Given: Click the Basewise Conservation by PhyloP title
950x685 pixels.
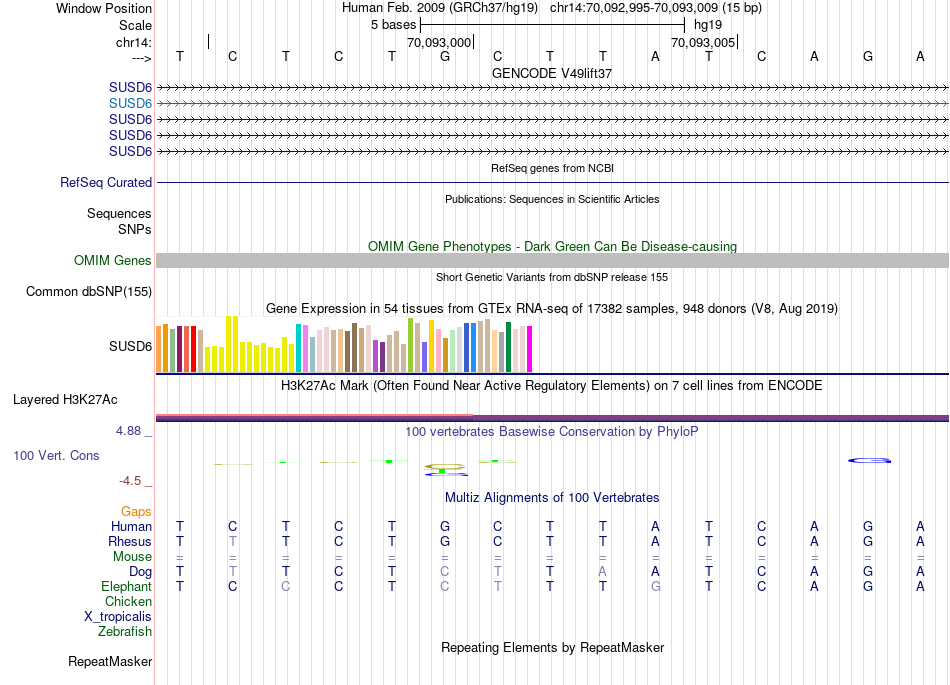Looking at the screenshot, I should [552, 432].
